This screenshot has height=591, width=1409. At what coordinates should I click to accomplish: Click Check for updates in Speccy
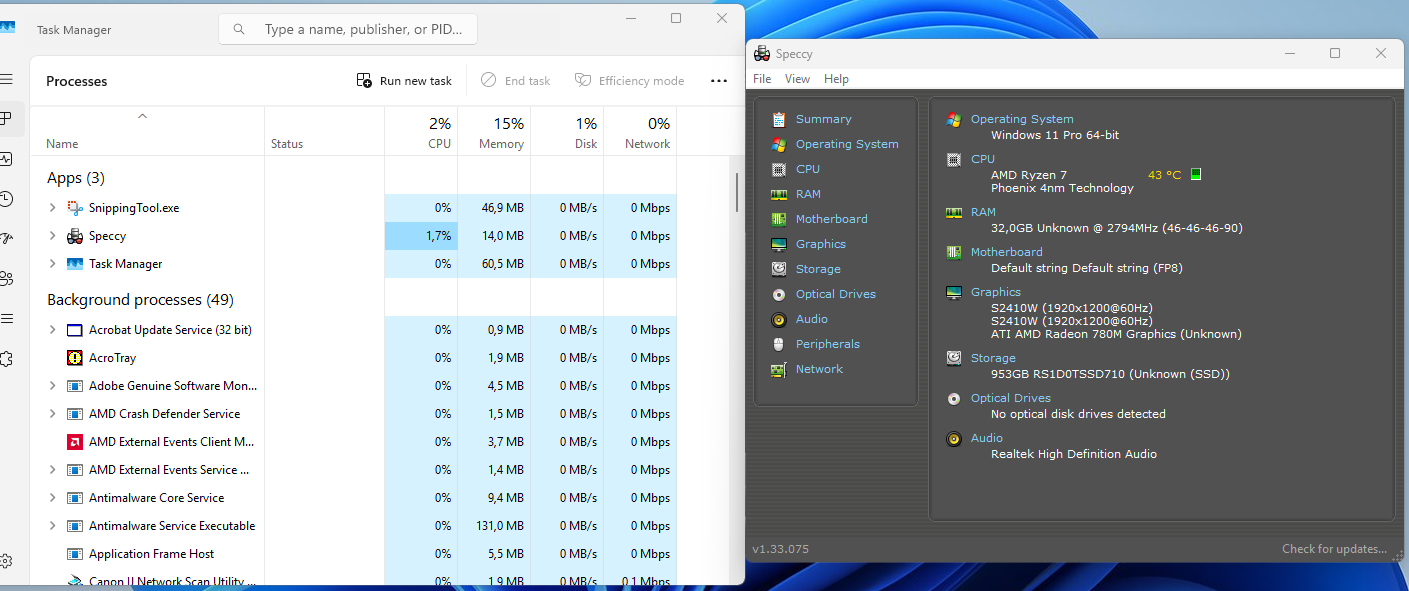click(x=1334, y=548)
